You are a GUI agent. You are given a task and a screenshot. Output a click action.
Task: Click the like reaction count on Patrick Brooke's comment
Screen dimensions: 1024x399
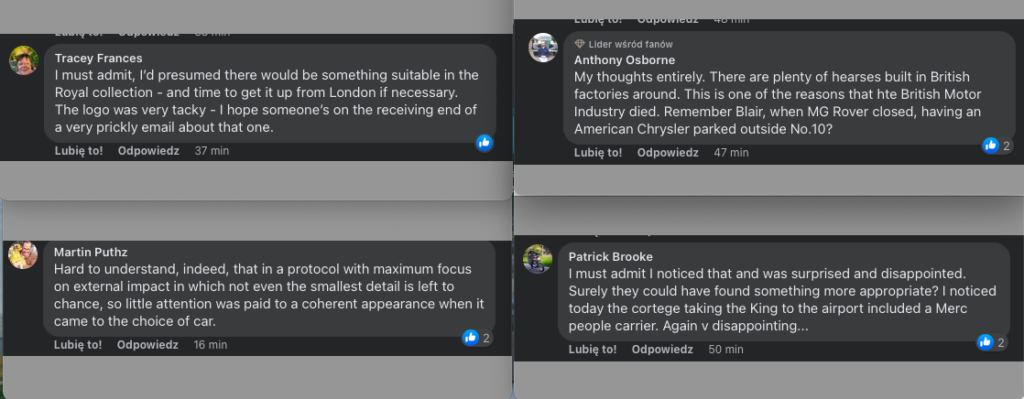1001,342
